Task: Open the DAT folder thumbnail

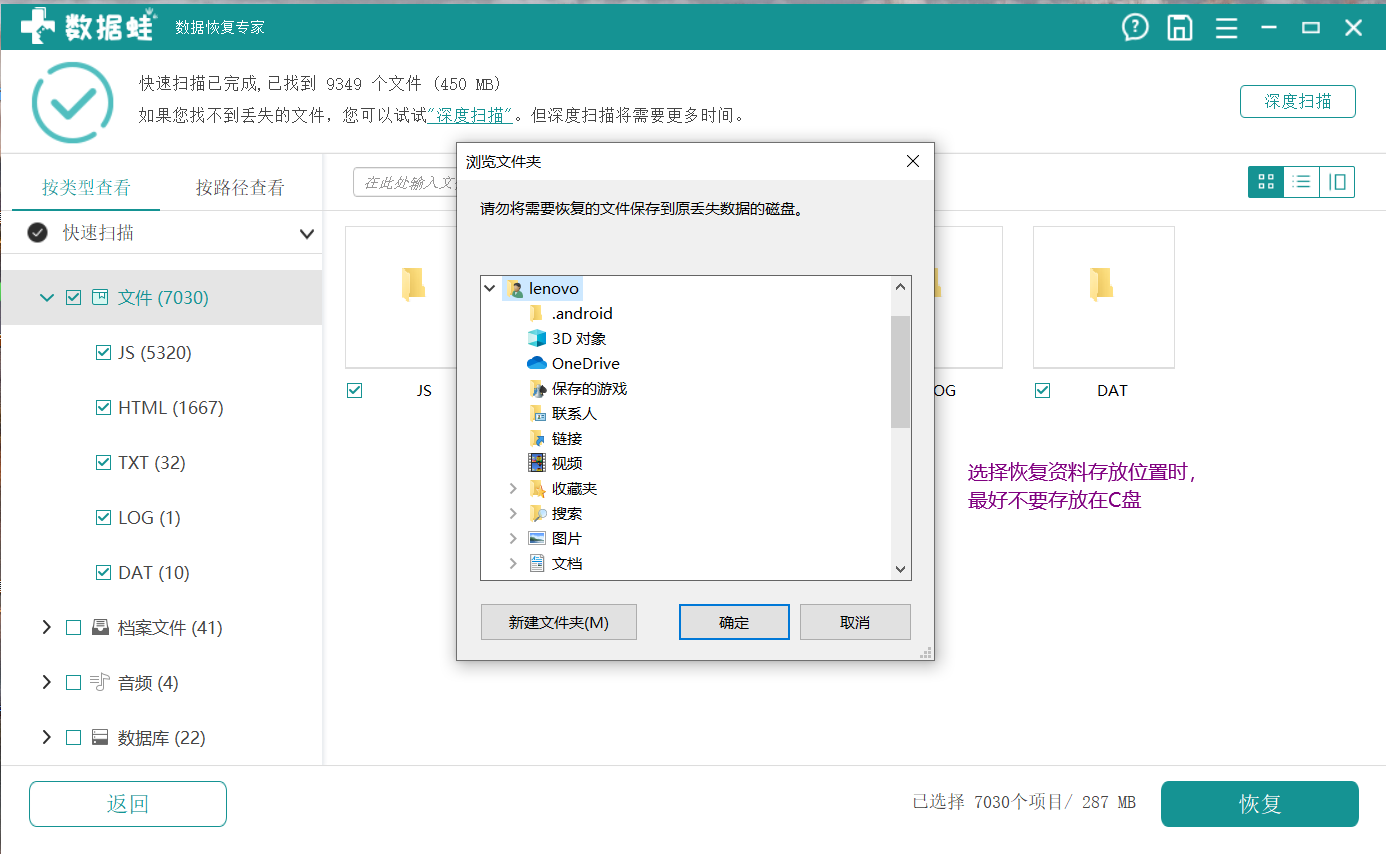Action: 1103,297
